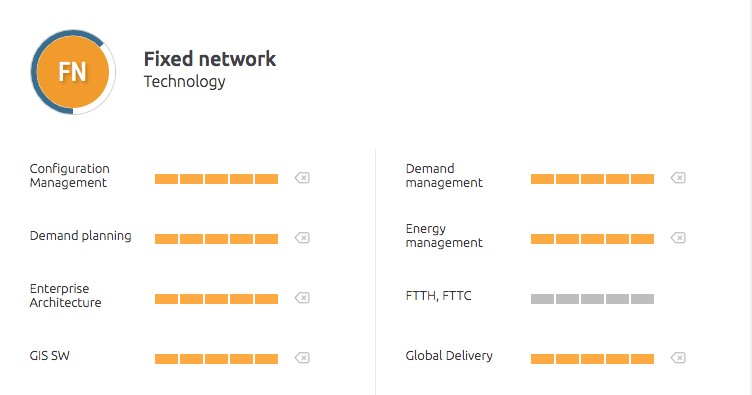This screenshot has height=395, width=752.
Task: Clear the Energy management rating
Action: click(678, 238)
